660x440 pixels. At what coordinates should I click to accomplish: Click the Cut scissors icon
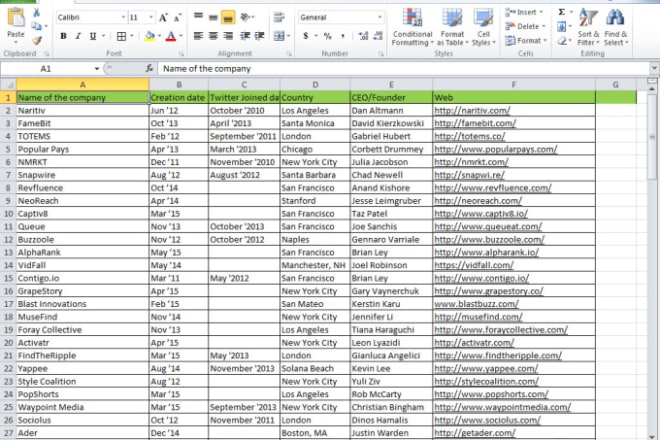click(37, 13)
